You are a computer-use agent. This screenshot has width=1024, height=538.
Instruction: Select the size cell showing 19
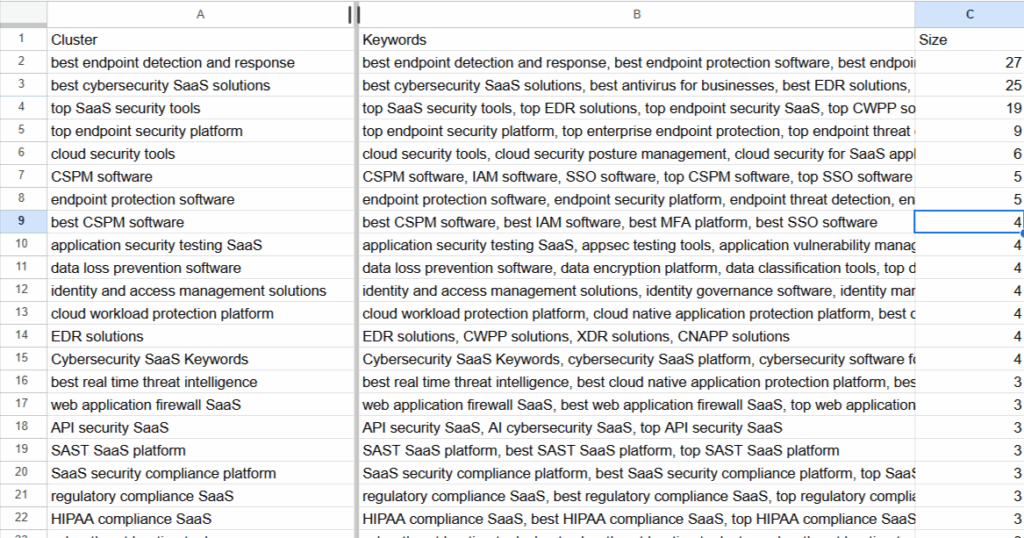point(968,108)
